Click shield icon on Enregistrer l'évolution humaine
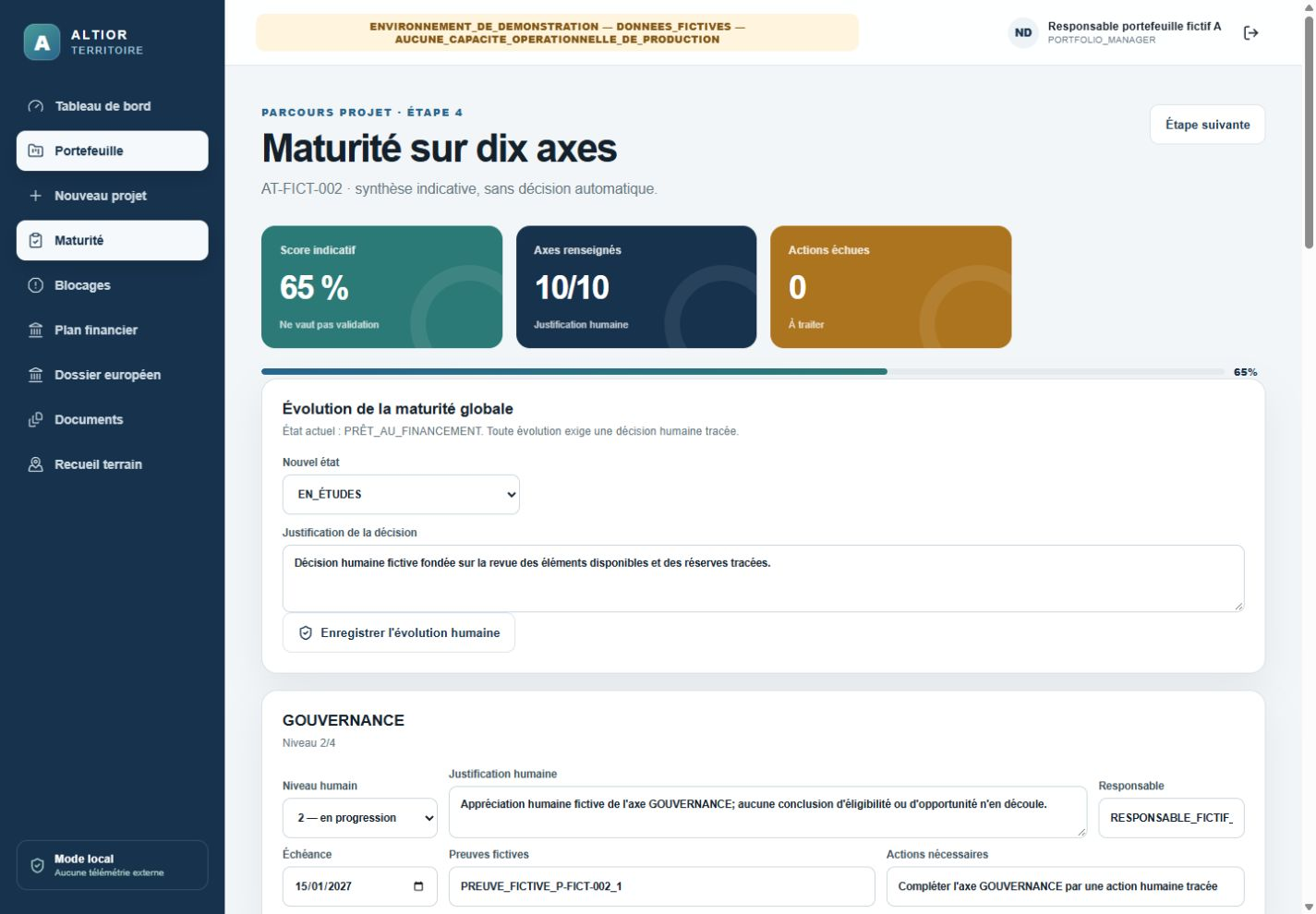The height and width of the screenshot is (914, 1316). 306,633
